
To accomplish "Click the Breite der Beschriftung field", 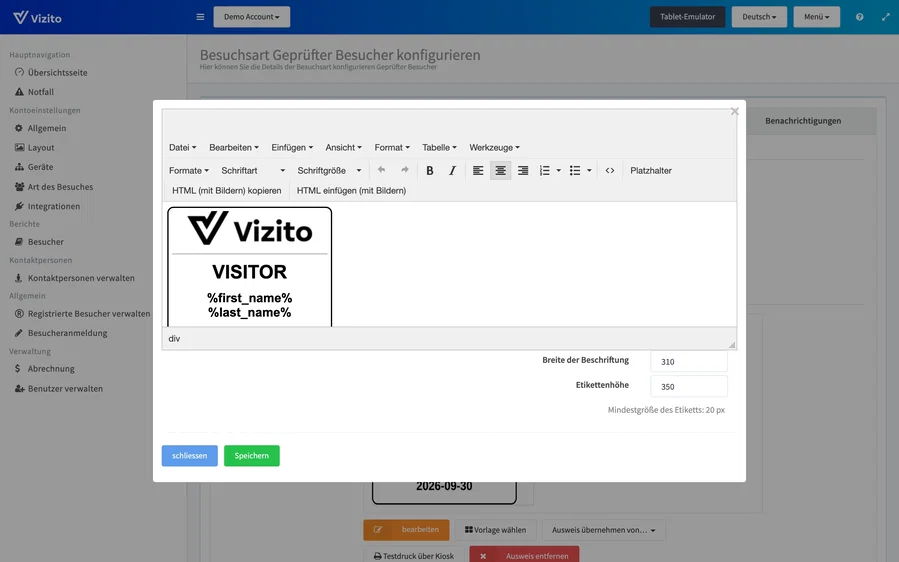I will point(689,361).
